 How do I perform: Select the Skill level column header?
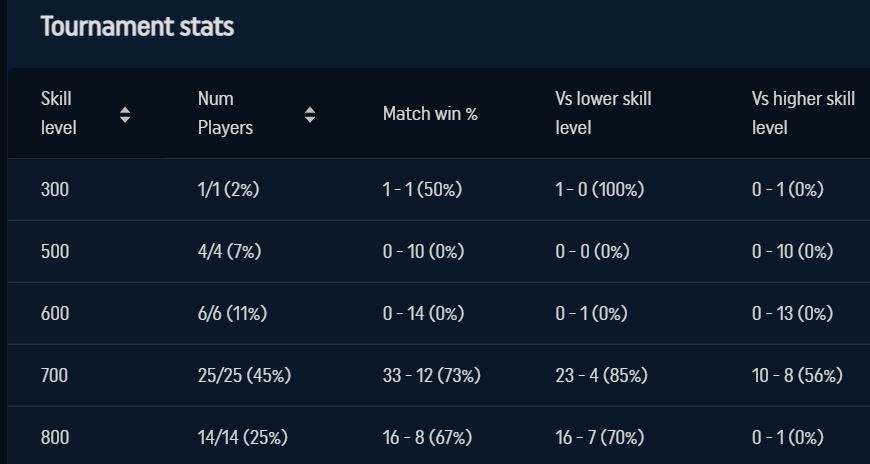(58, 113)
